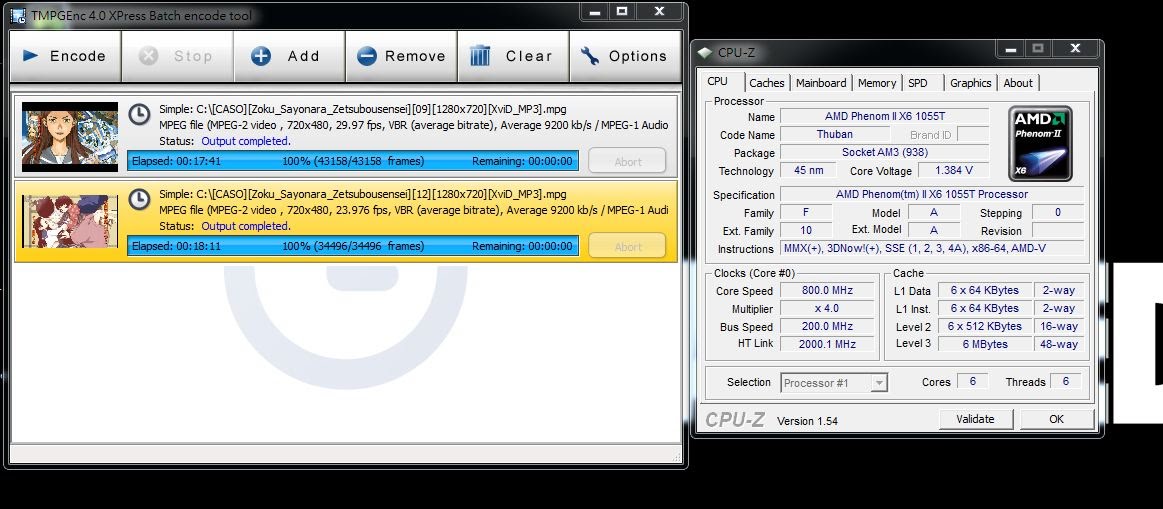Click the Stepping value 0

click(x=1058, y=213)
